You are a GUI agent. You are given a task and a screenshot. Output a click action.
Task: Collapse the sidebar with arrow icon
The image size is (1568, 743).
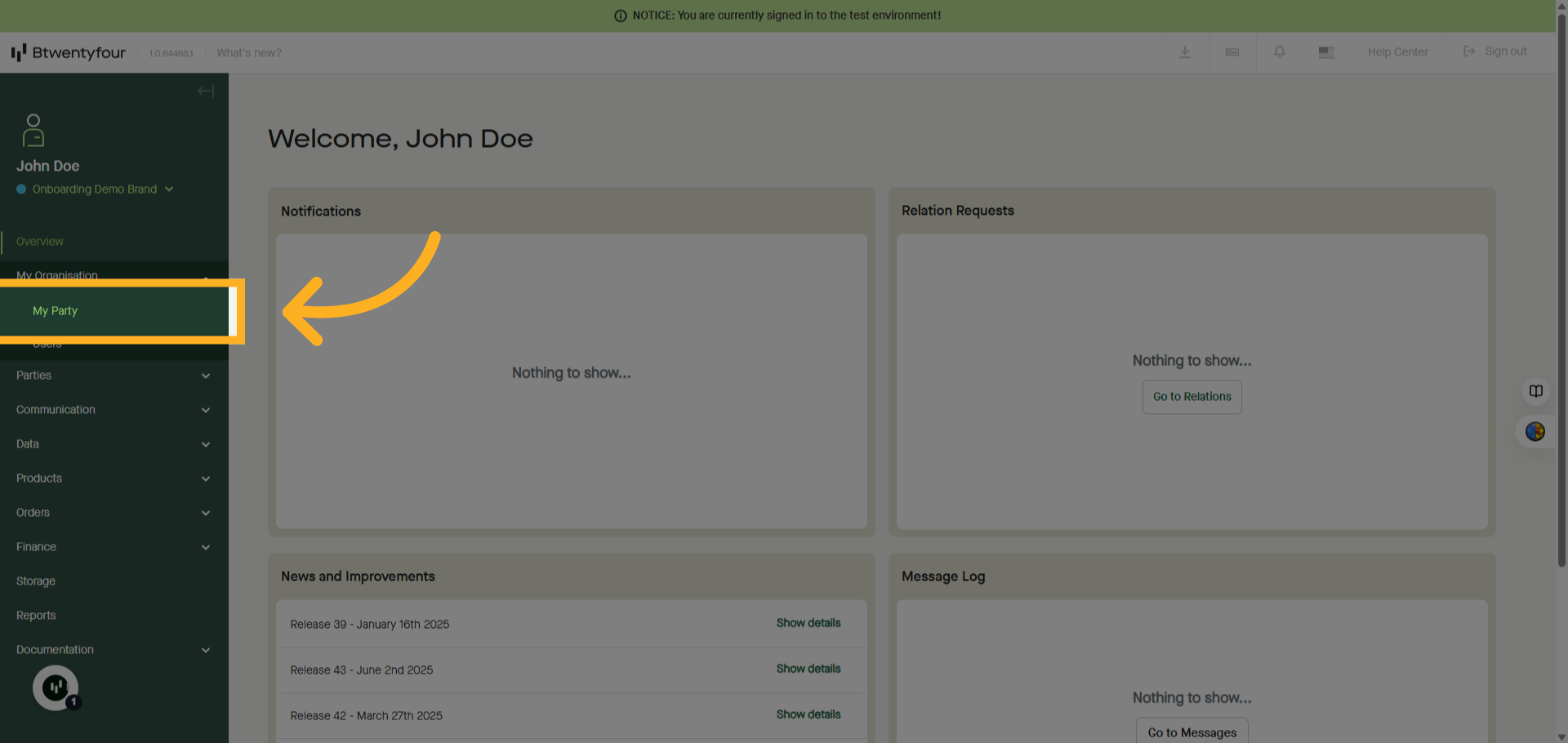pyautogui.click(x=205, y=91)
